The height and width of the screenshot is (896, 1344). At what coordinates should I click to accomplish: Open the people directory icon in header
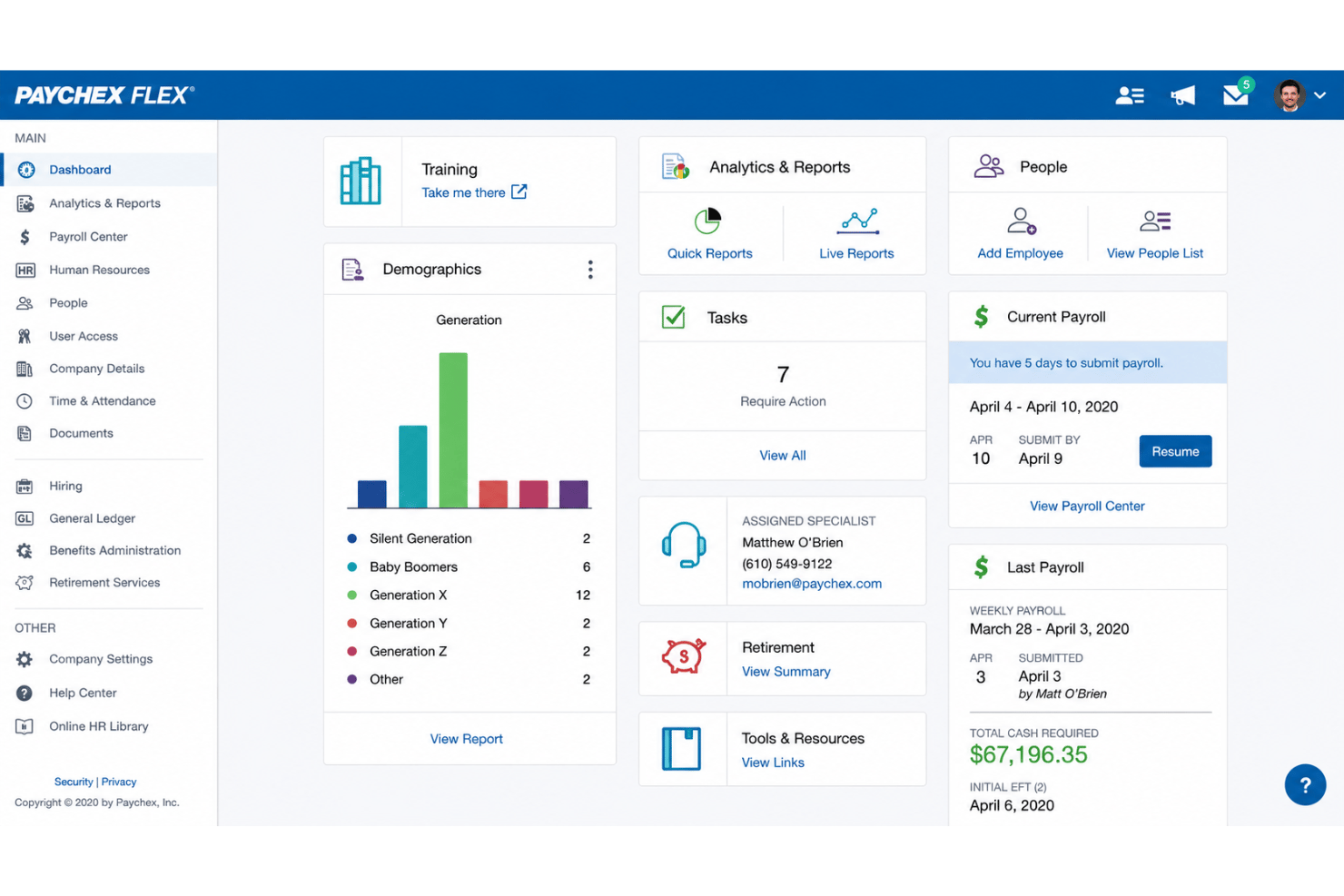coord(1130,95)
